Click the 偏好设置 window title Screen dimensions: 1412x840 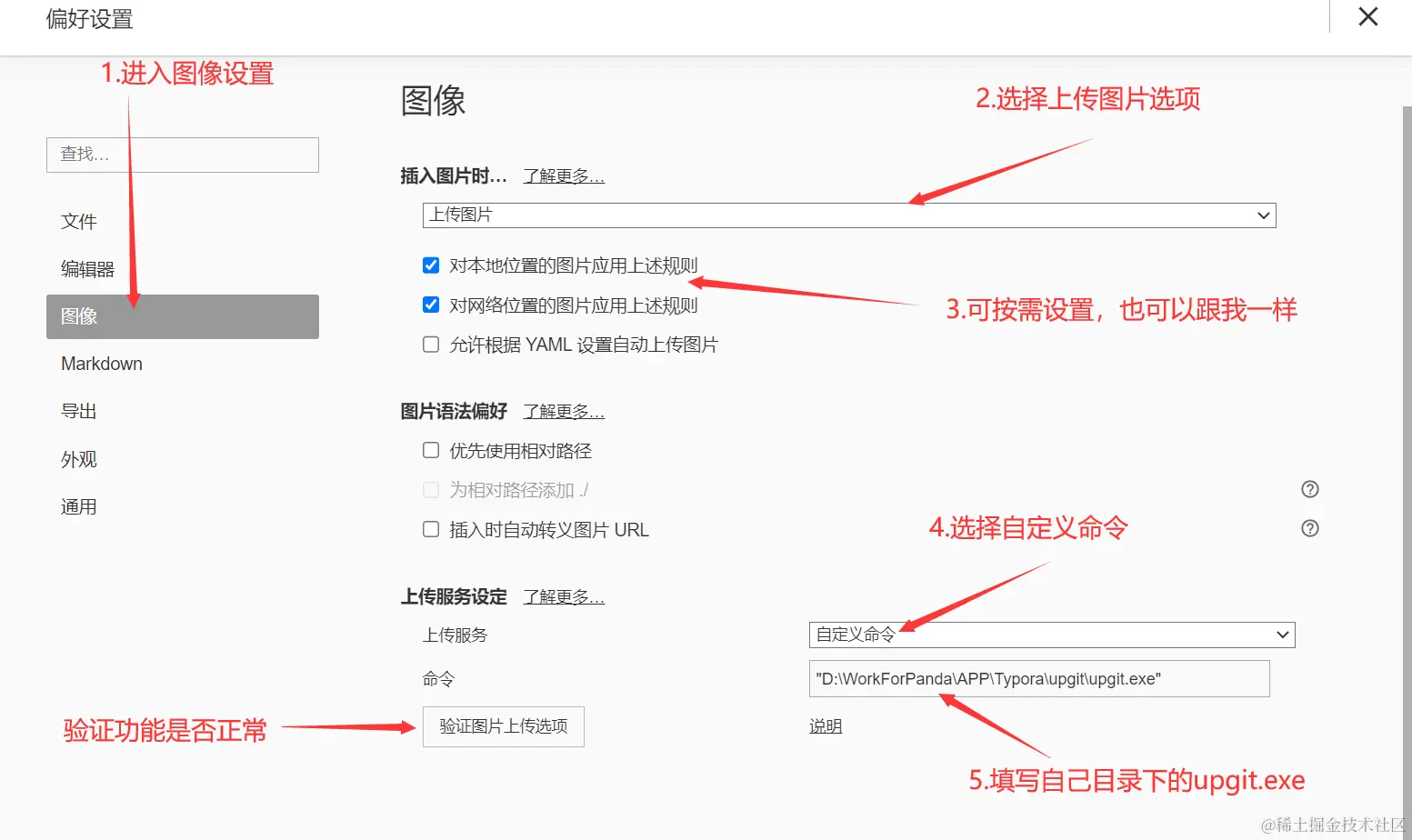click(90, 18)
